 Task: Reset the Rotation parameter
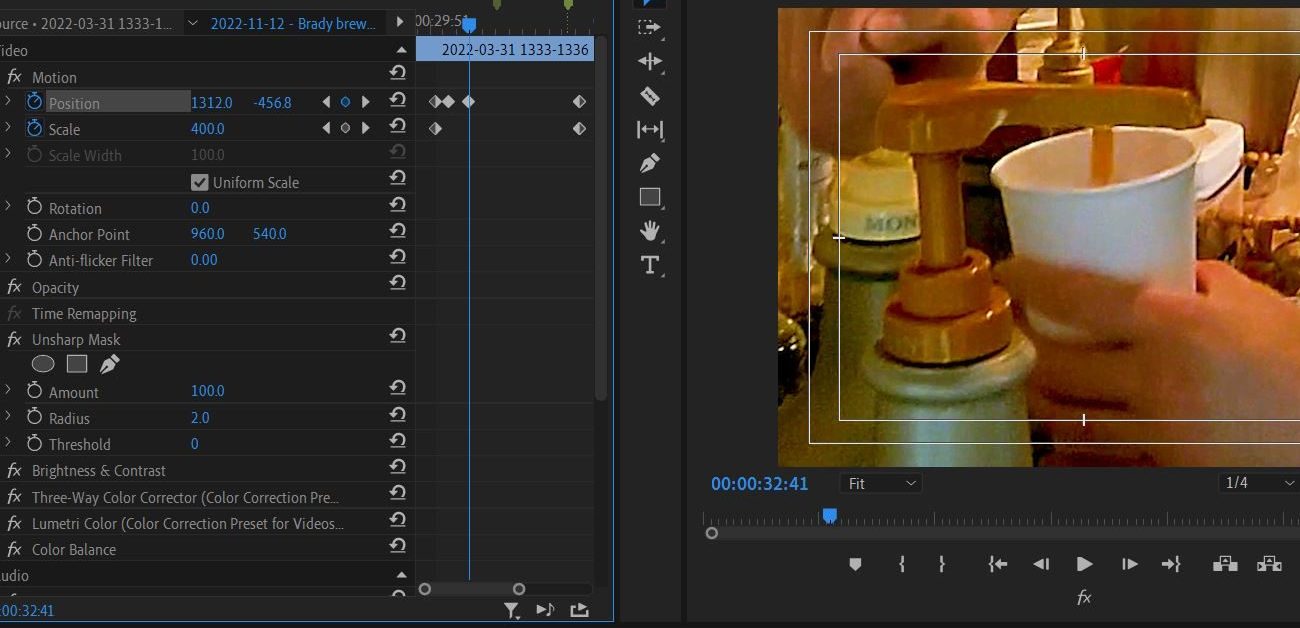[398, 205]
